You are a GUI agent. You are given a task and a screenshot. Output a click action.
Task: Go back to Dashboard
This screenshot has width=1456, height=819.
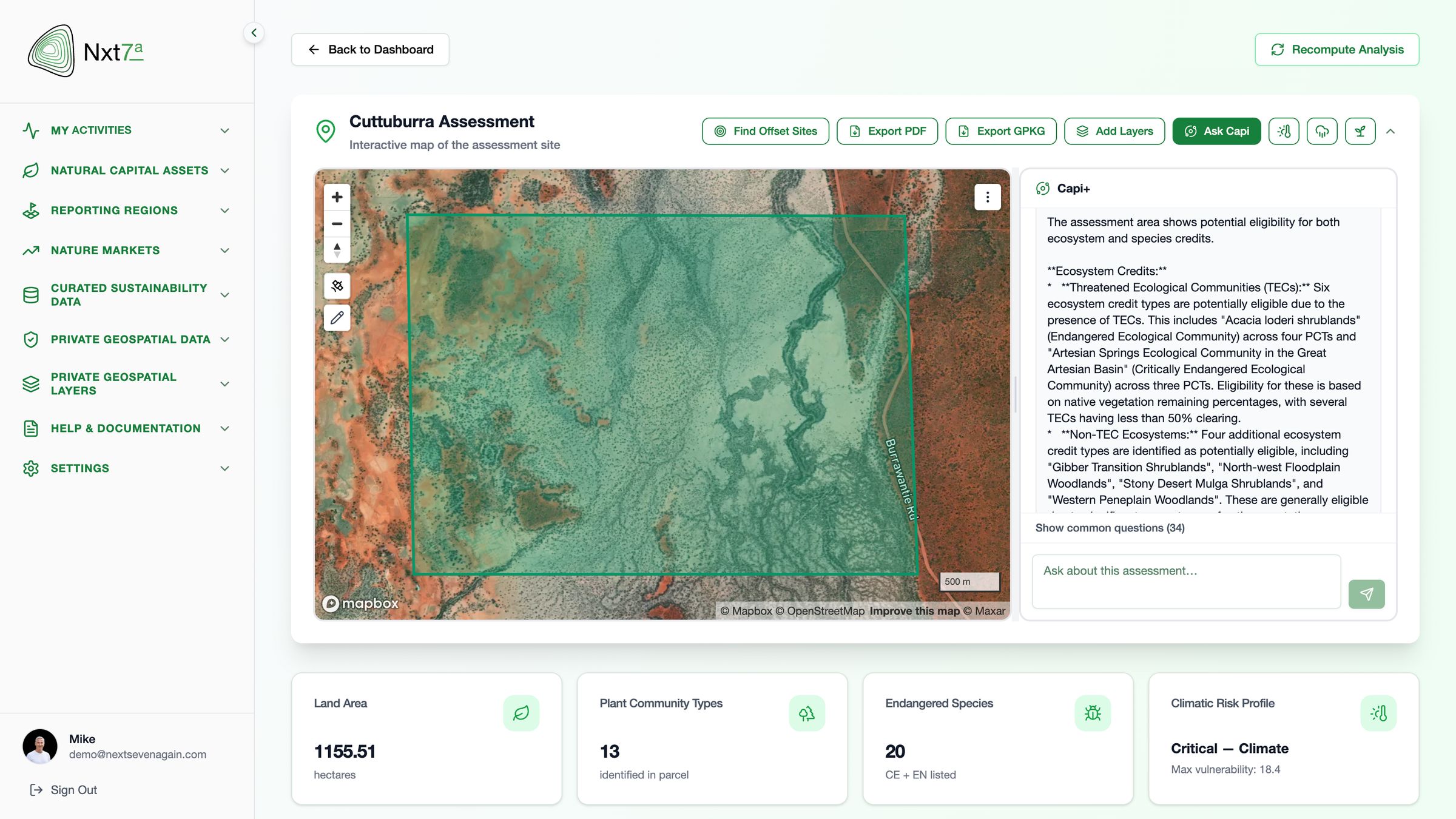[370, 50]
